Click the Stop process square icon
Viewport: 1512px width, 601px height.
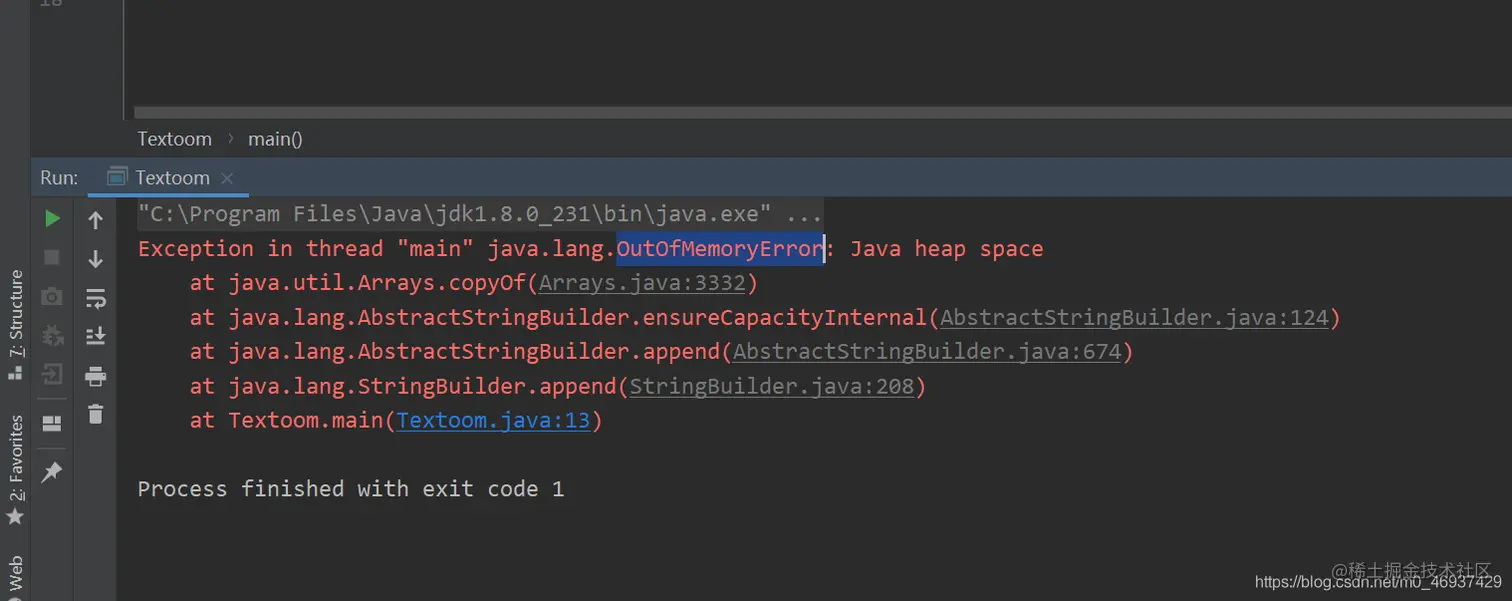tap(52, 258)
